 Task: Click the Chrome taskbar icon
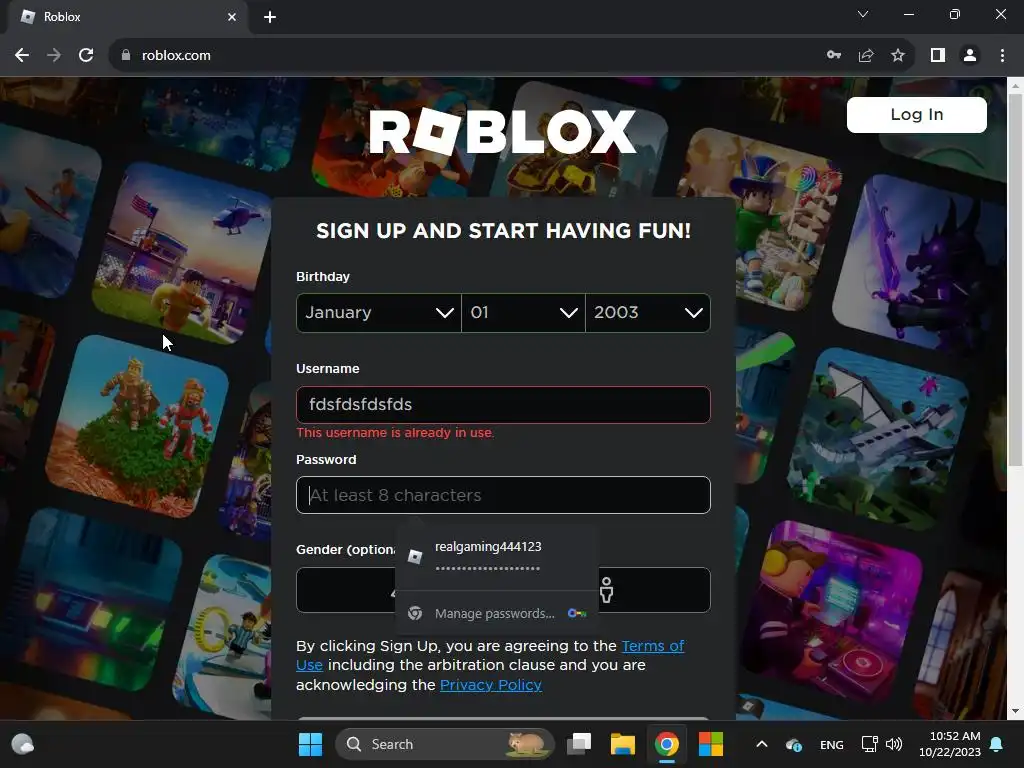pos(667,744)
